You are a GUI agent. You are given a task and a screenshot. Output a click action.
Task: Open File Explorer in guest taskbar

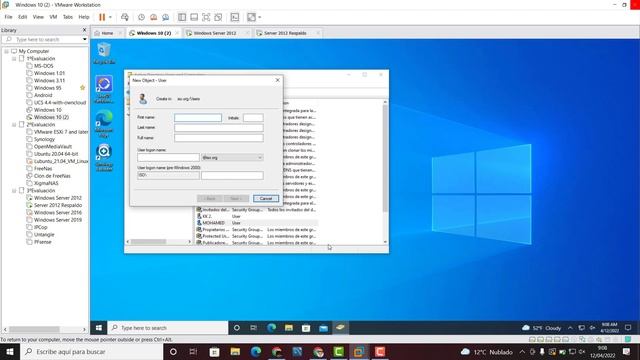[x=289, y=328]
